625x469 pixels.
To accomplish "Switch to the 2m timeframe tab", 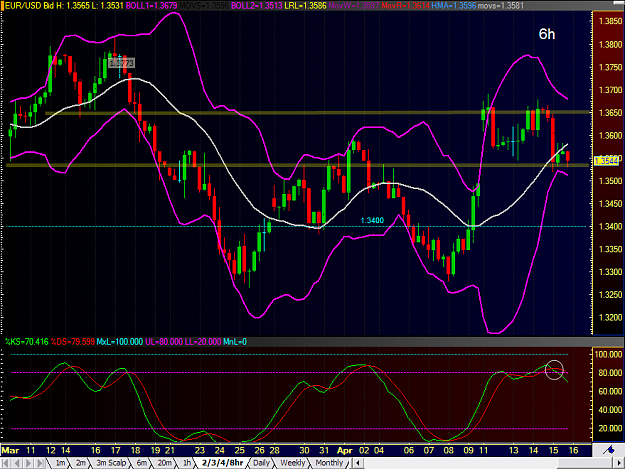I will click(81, 463).
